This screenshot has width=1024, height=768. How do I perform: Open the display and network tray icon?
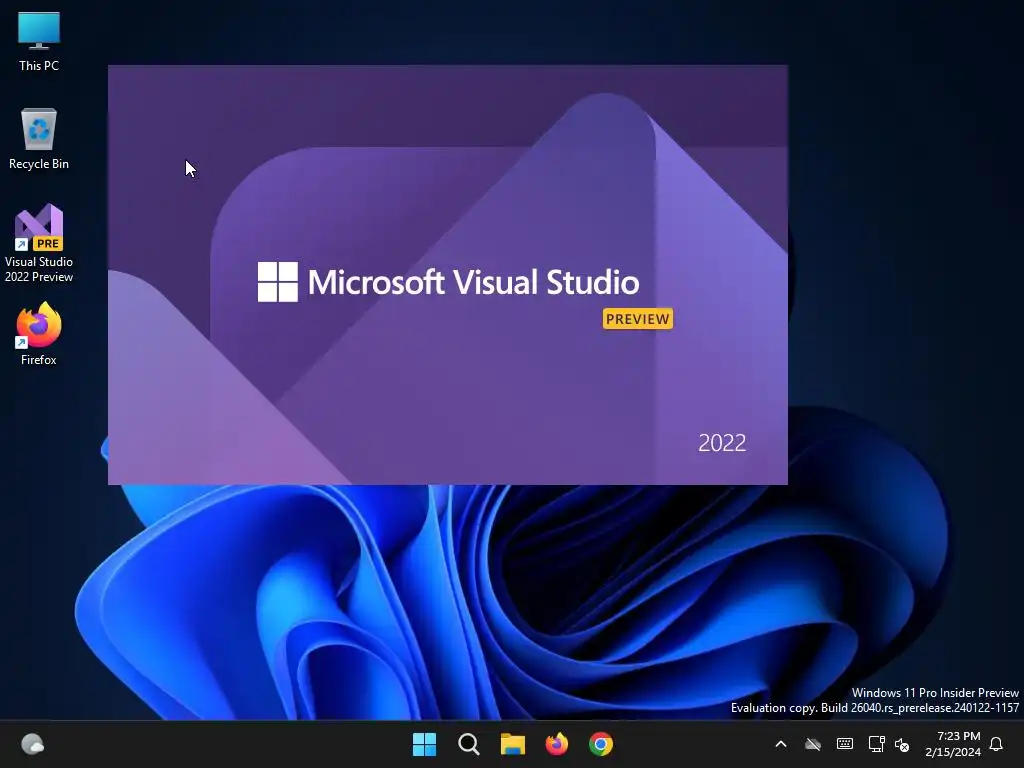876,744
